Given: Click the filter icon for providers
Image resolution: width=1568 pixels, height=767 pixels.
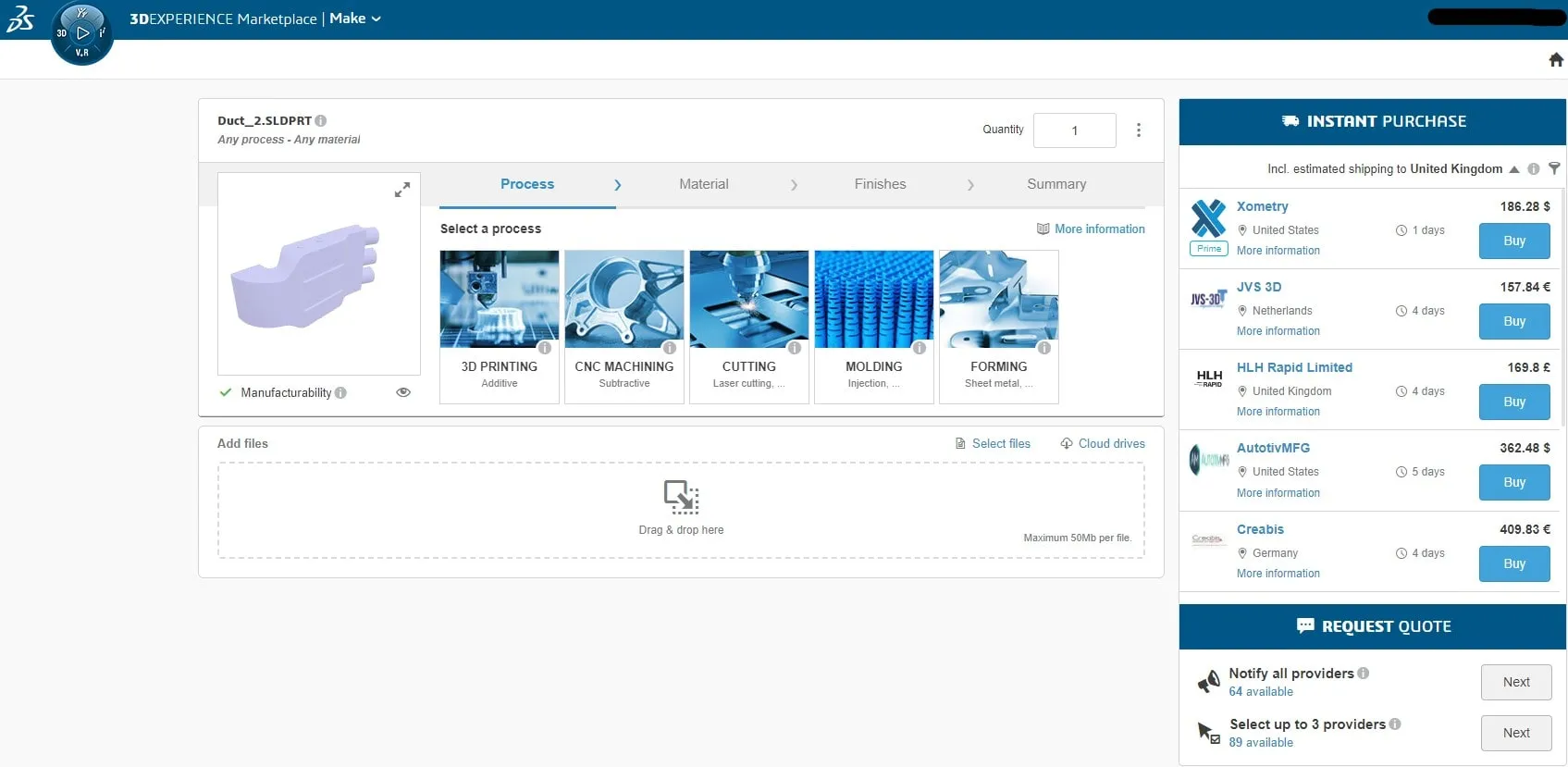Looking at the screenshot, I should pyautogui.click(x=1554, y=168).
